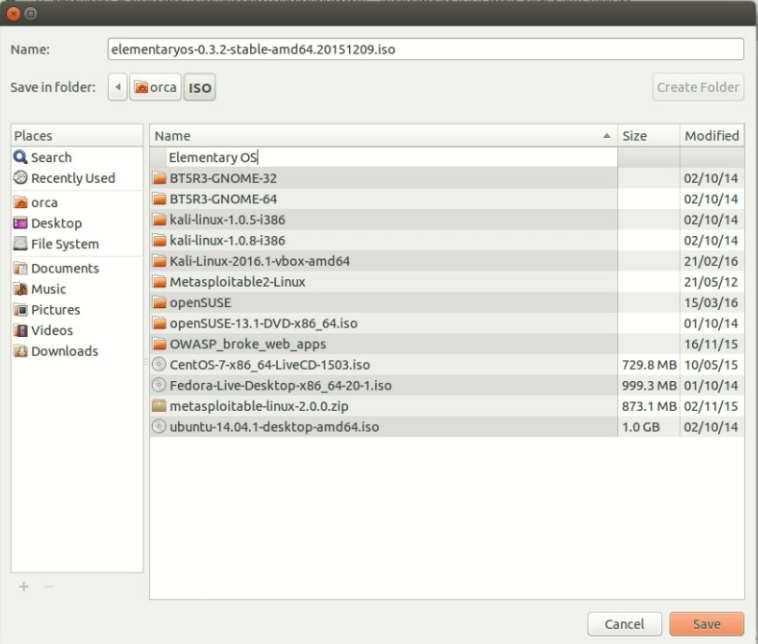Select the 729.8 MB size cell
Viewport: 758px width, 644px height.
coord(649,365)
